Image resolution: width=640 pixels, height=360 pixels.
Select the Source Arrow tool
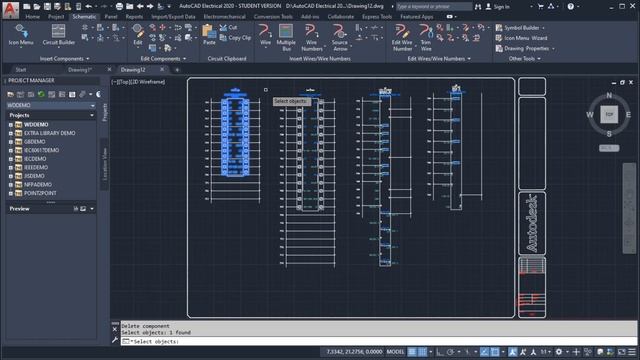click(x=340, y=38)
